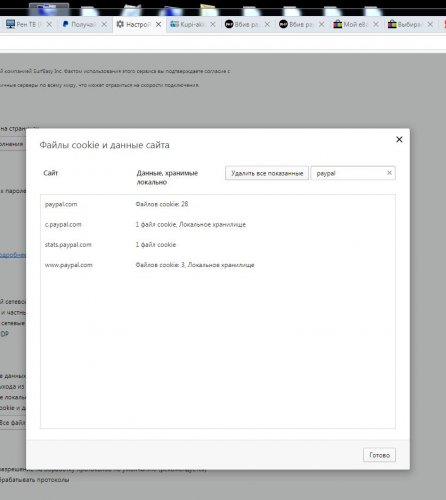
Task: Select the stats.paypal.com site row
Action: click(218, 245)
